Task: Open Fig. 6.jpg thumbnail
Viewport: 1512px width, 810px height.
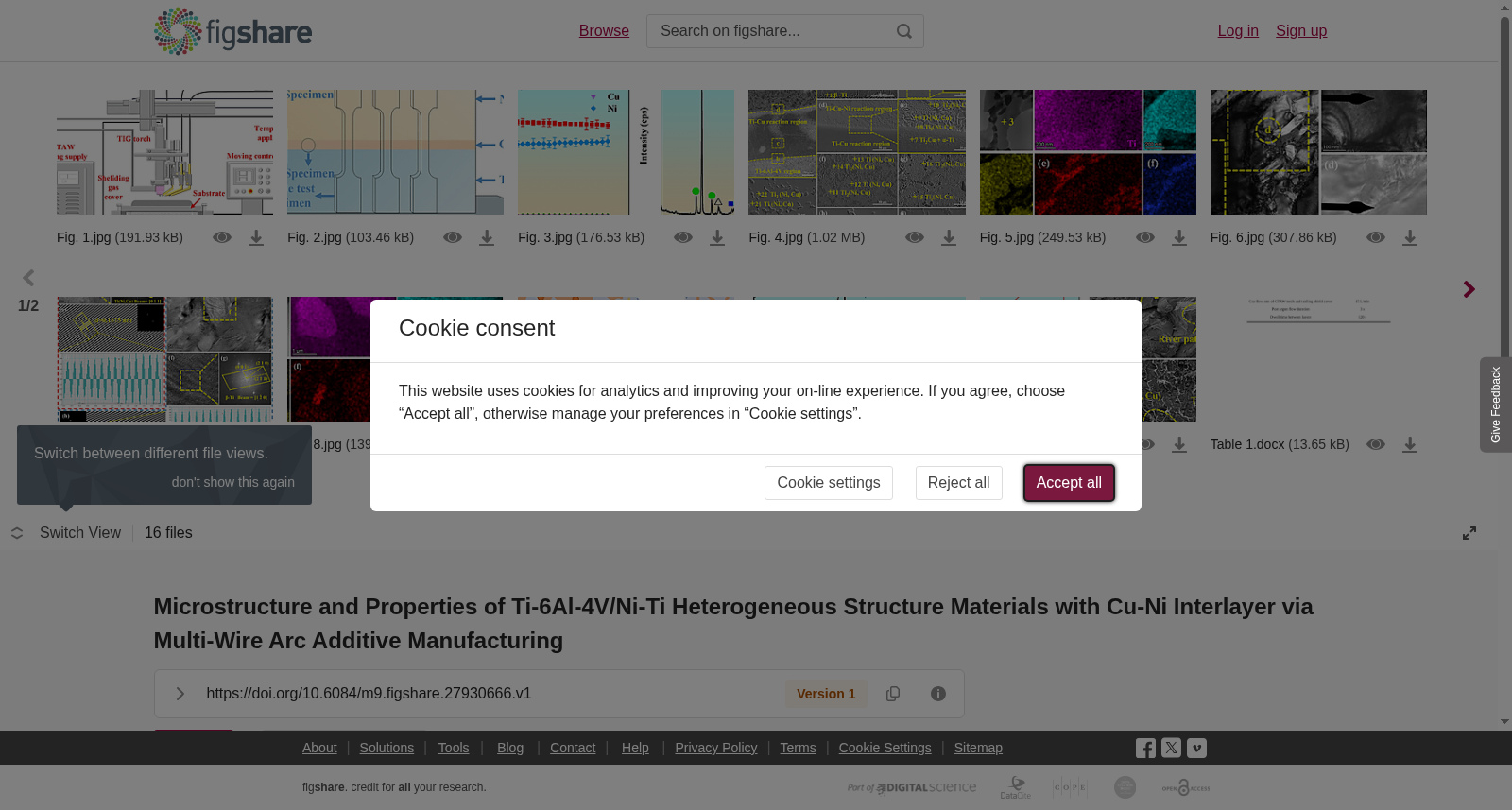Action: [1318, 152]
